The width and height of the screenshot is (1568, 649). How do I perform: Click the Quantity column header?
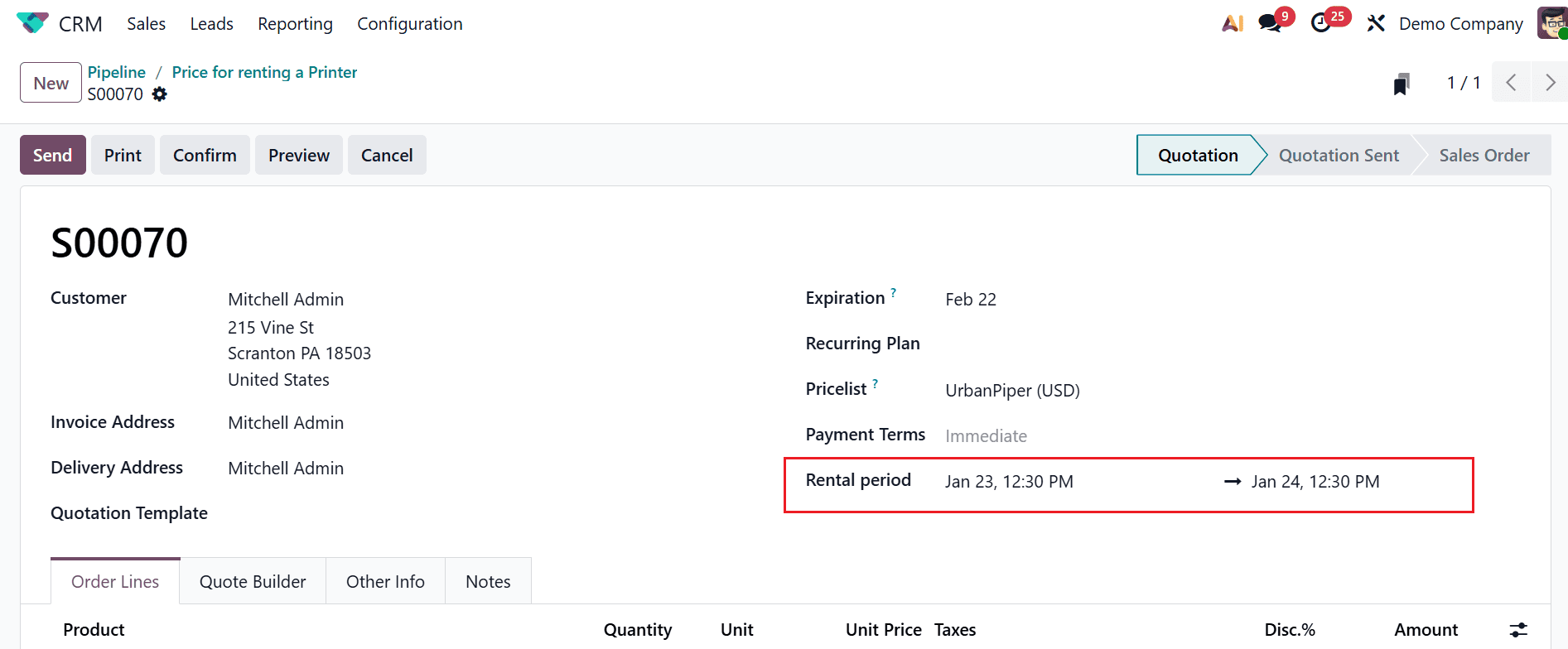coord(638,629)
